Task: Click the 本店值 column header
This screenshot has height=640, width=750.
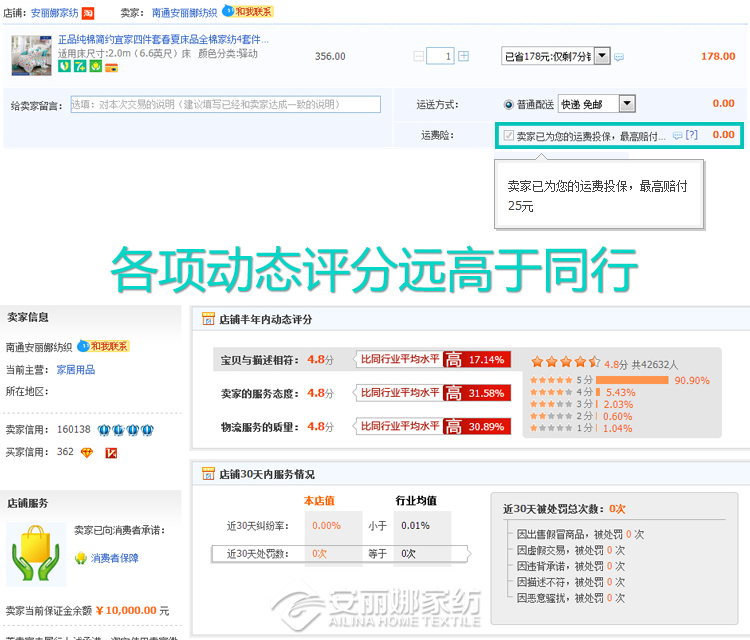Action: tap(319, 500)
